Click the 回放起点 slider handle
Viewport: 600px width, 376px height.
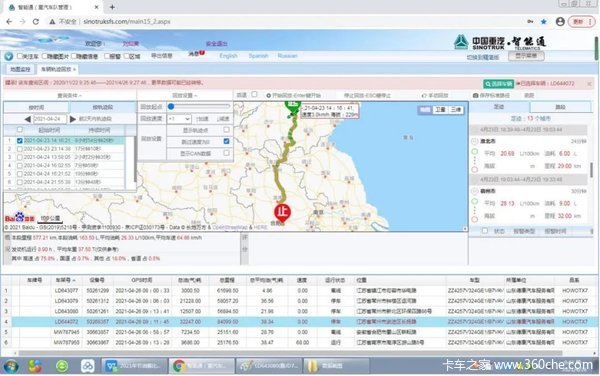coord(171,107)
